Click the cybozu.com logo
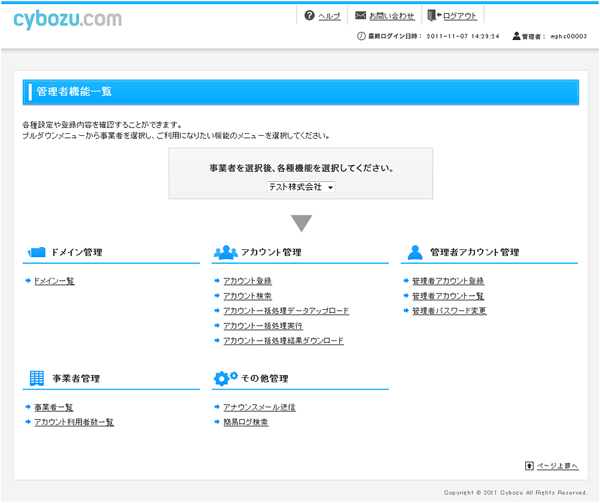Image resolution: width=600 pixels, height=503 pixels. pyautogui.click(x=68, y=19)
